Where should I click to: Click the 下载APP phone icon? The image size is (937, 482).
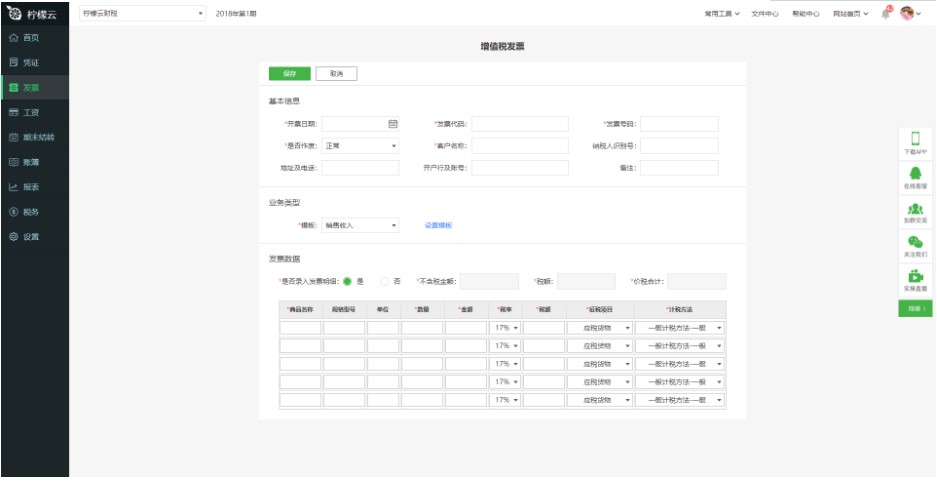tap(915, 140)
